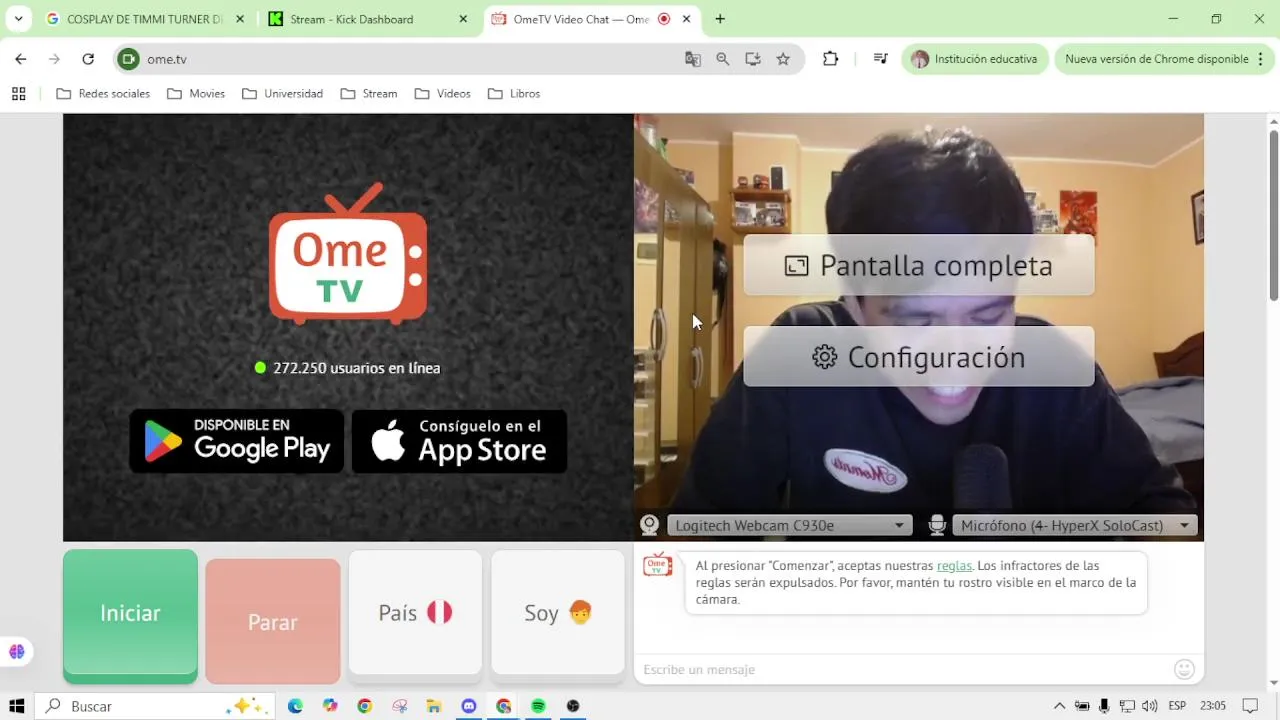Screen dimensions: 1280x720
Task: Click the page vertical scrollbar
Action: tap(1273, 215)
